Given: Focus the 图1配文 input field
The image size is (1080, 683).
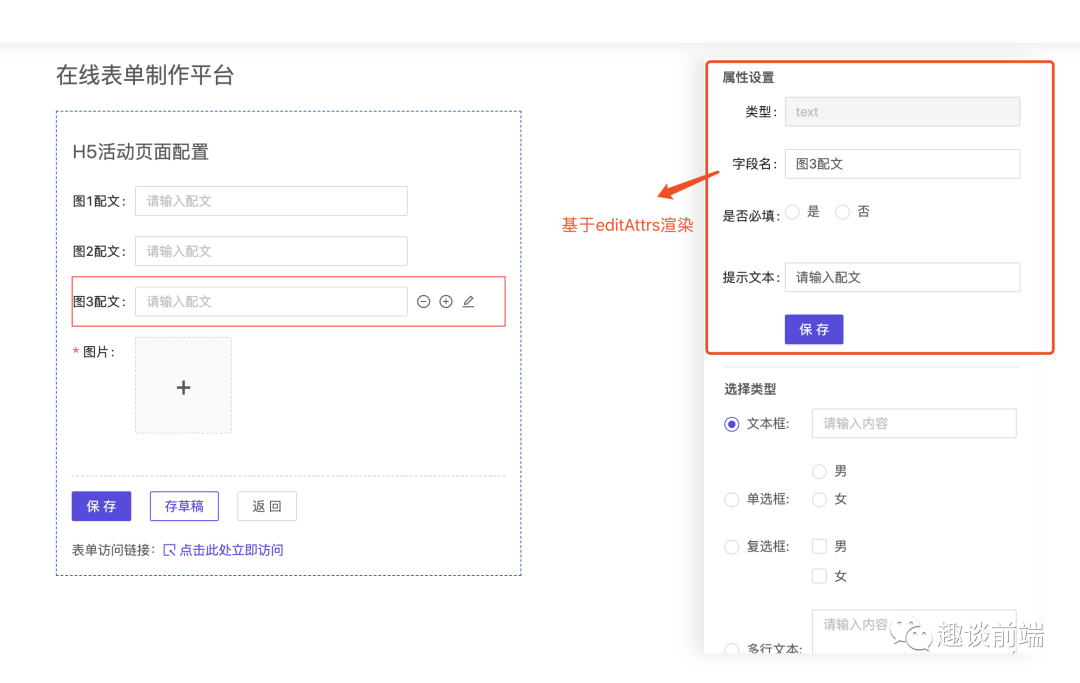Looking at the screenshot, I should (x=271, y=201).
